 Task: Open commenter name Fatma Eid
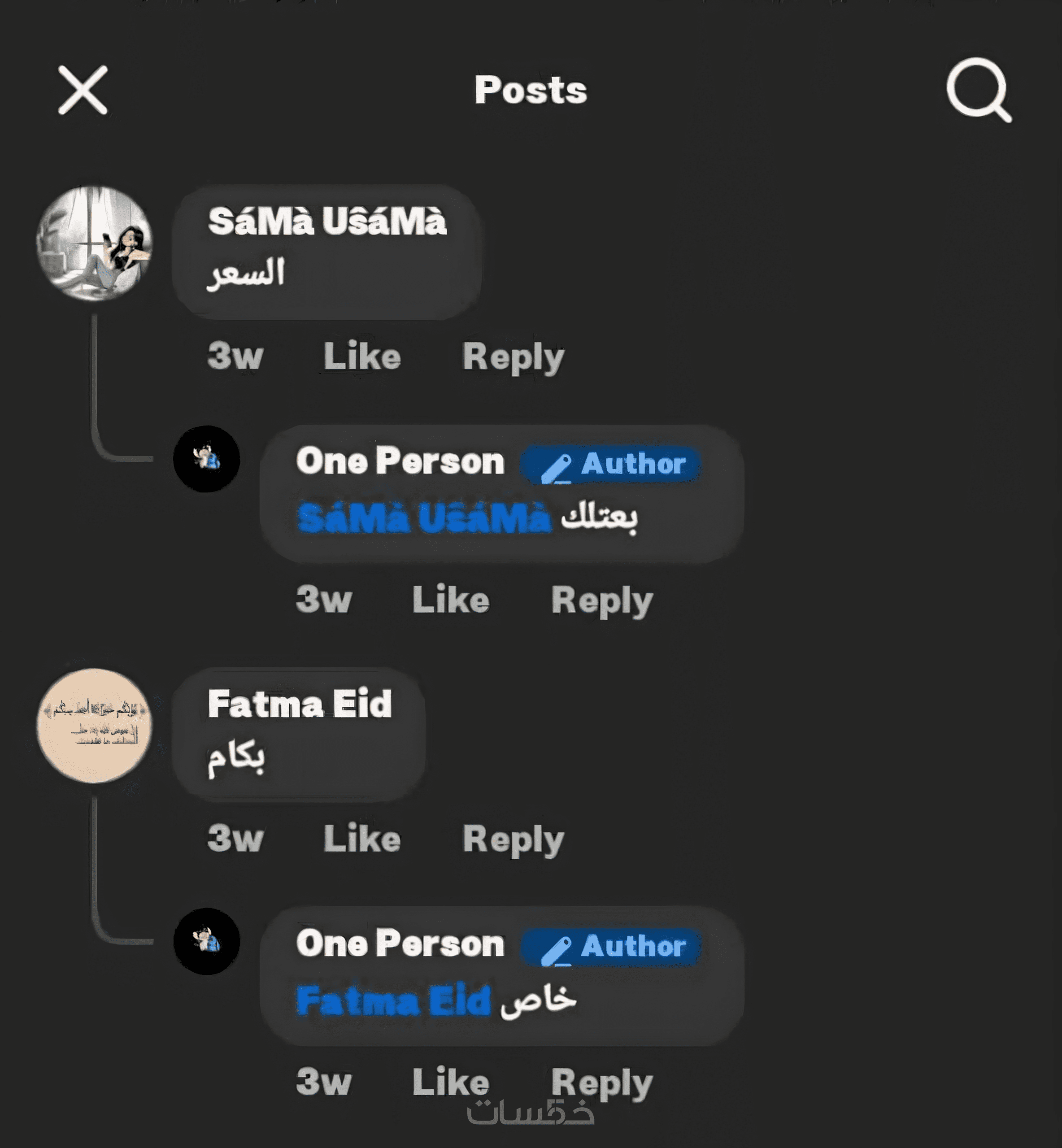pos(300,704)
